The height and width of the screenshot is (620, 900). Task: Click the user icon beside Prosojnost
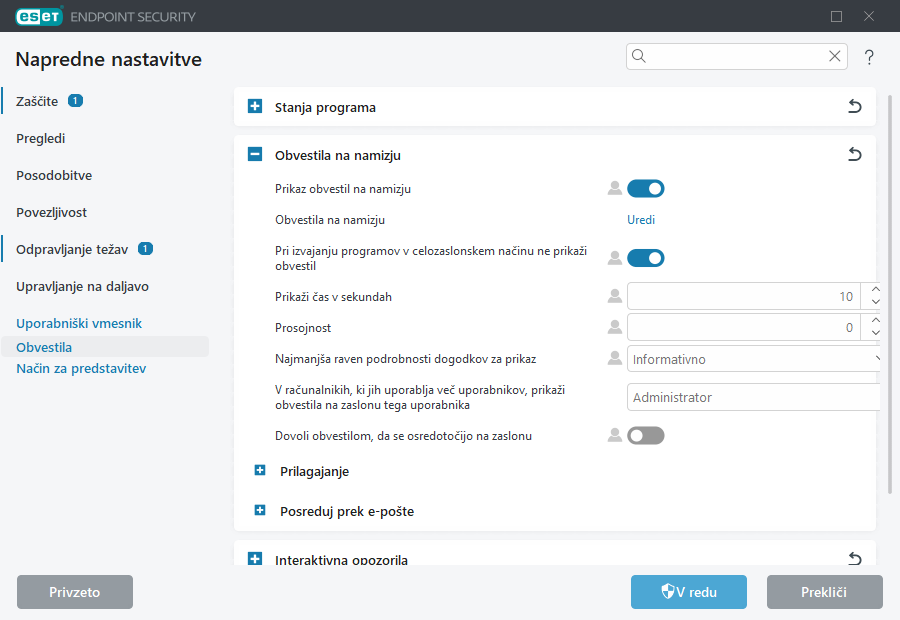614,327
